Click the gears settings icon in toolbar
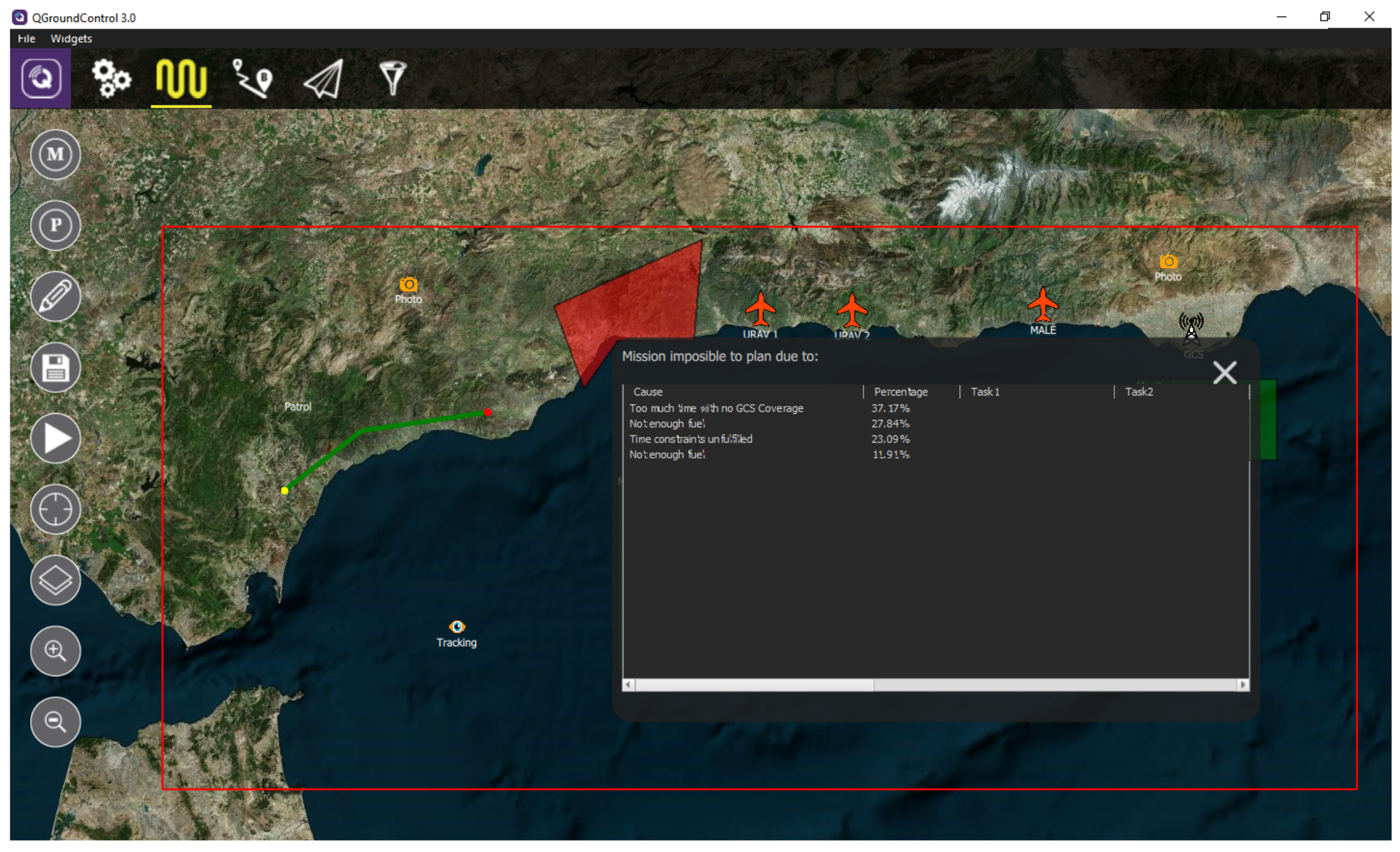The width and height of the screenshot is (1400, 852). click(x=111, y=78)
